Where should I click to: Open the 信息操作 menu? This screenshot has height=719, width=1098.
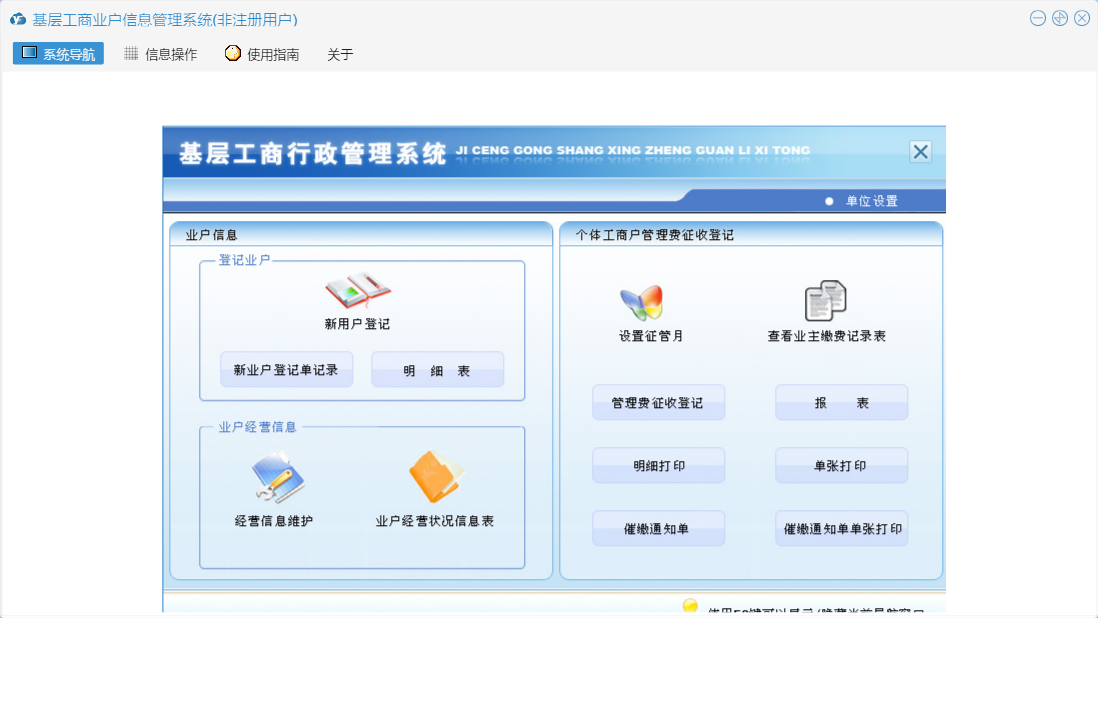coord(160,54)
